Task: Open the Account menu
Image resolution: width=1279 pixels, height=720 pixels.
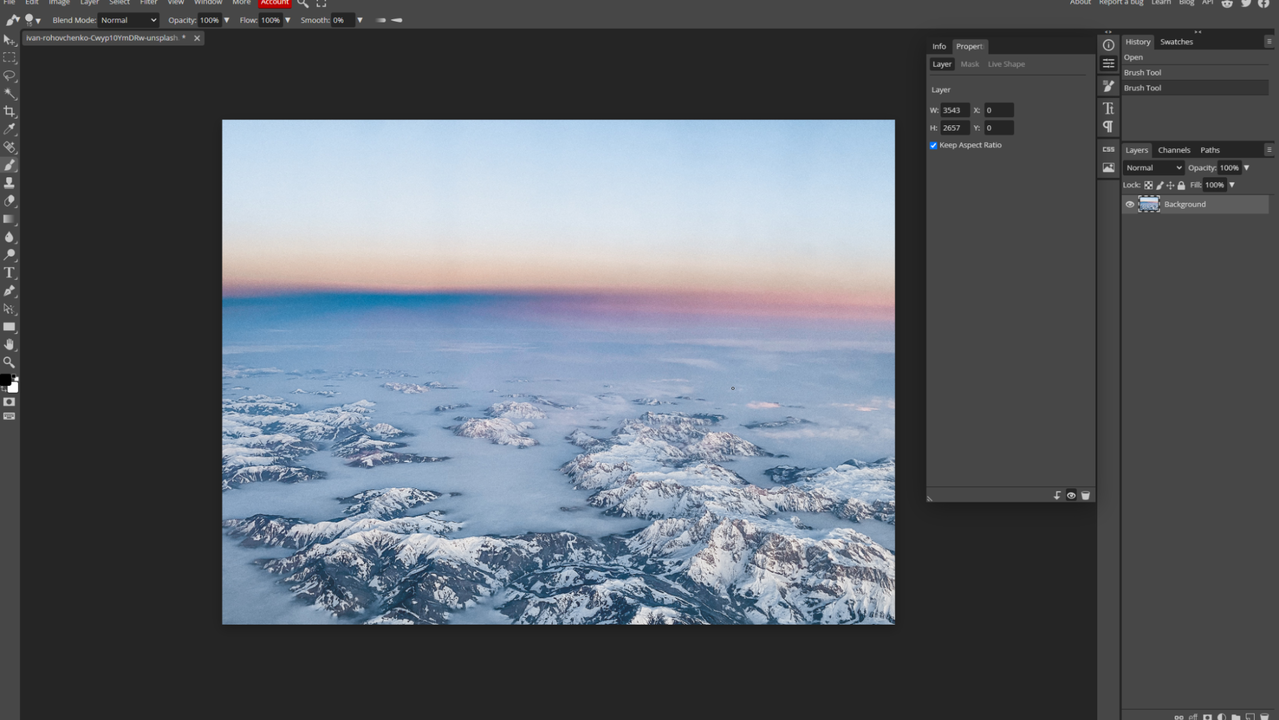Action: (274, 3)
